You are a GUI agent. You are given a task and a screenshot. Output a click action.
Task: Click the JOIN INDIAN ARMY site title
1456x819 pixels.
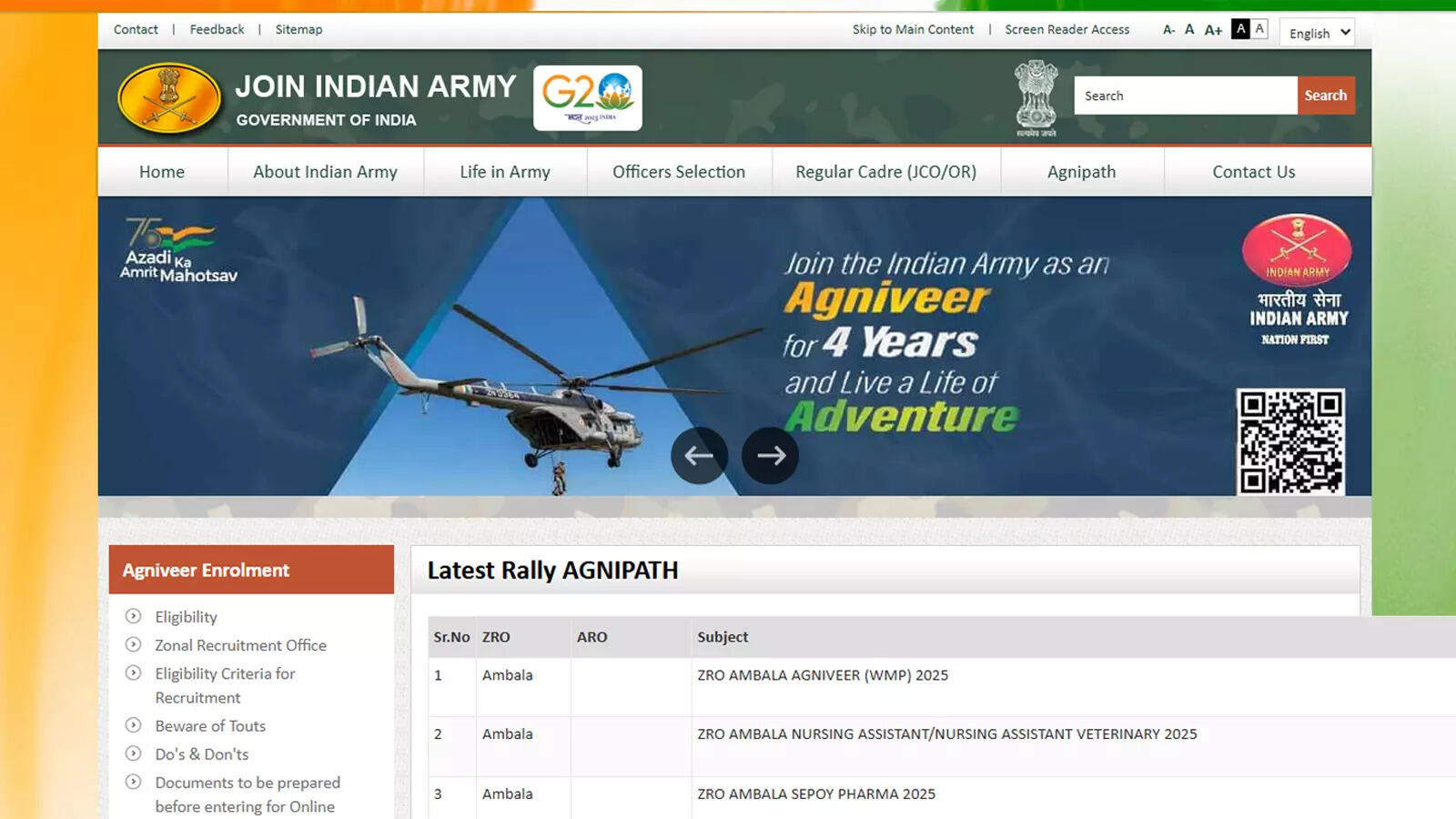click(x=376, y=86)
